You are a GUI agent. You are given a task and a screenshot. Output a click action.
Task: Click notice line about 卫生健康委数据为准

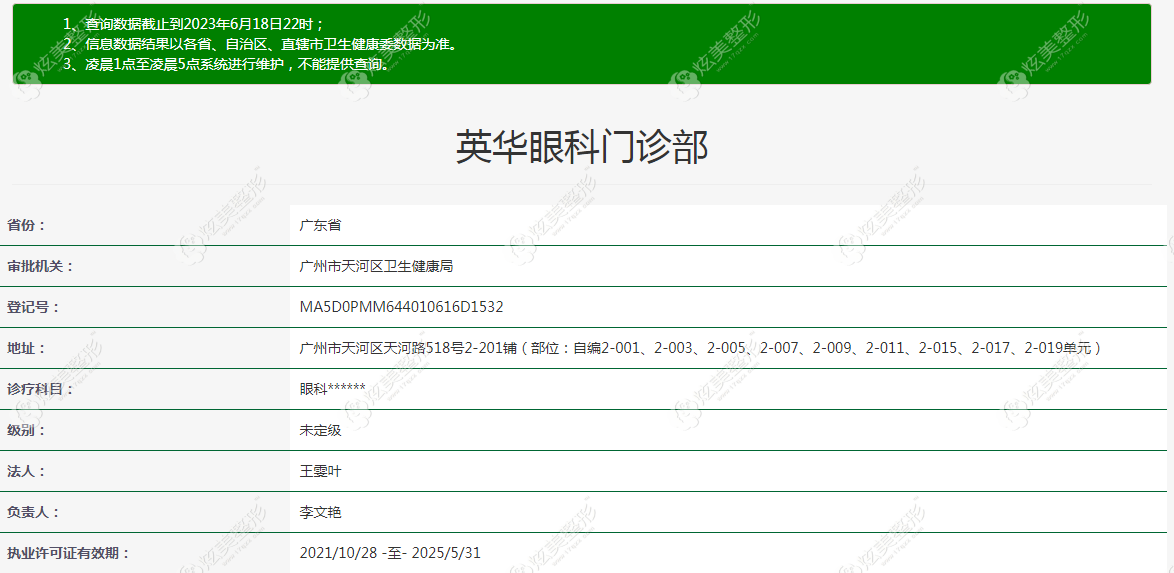260,44
